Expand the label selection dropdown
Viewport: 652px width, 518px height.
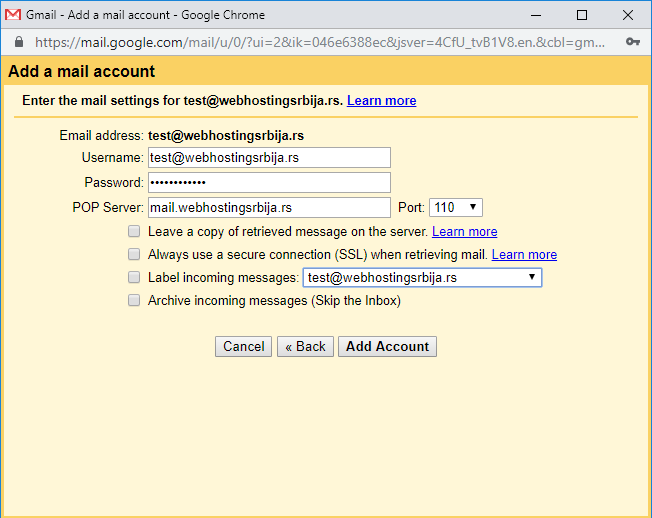tap(422, 277)
